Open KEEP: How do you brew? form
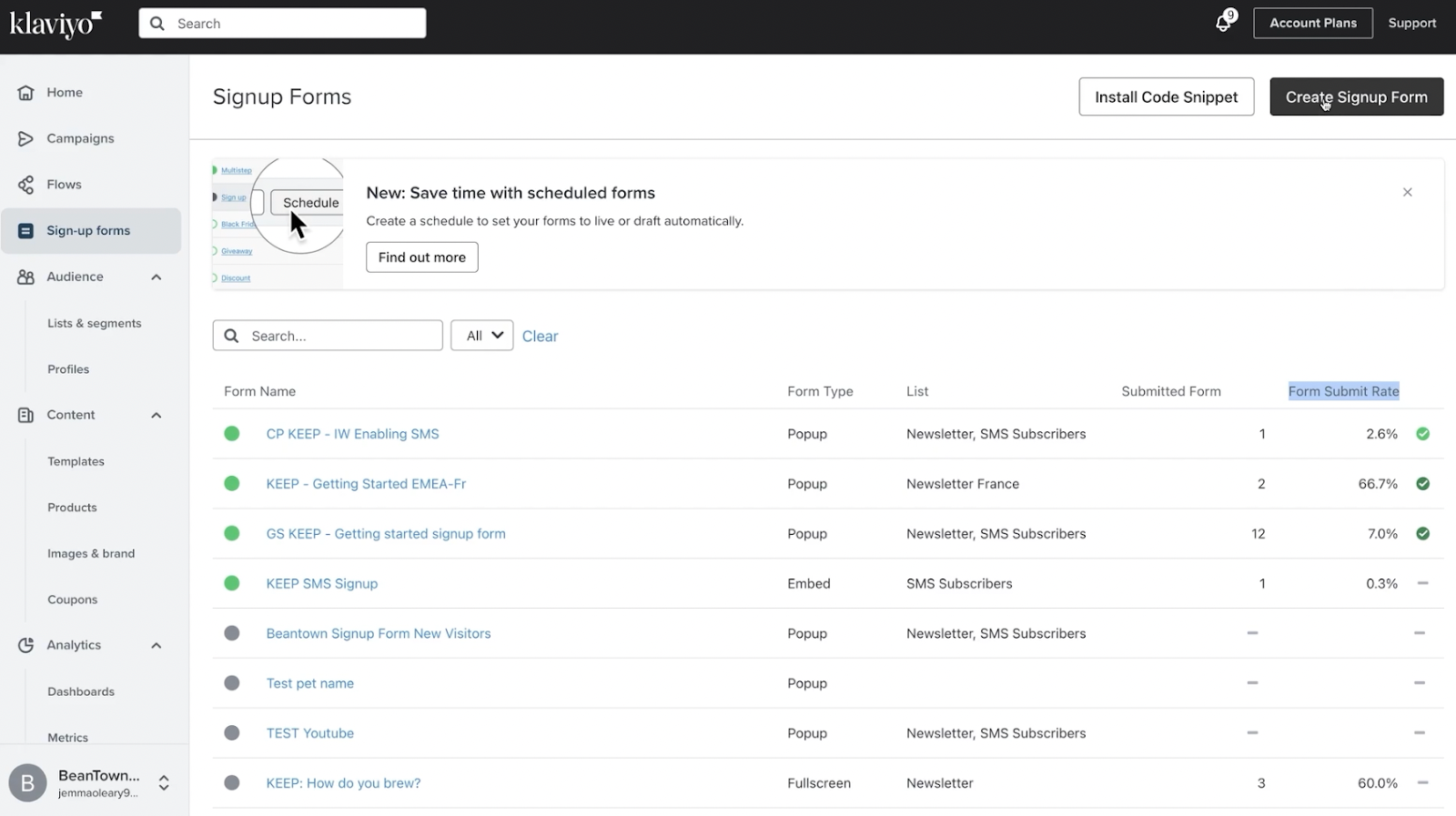Viewport: 1456px width, 816px height. click(x=343, y=782)
